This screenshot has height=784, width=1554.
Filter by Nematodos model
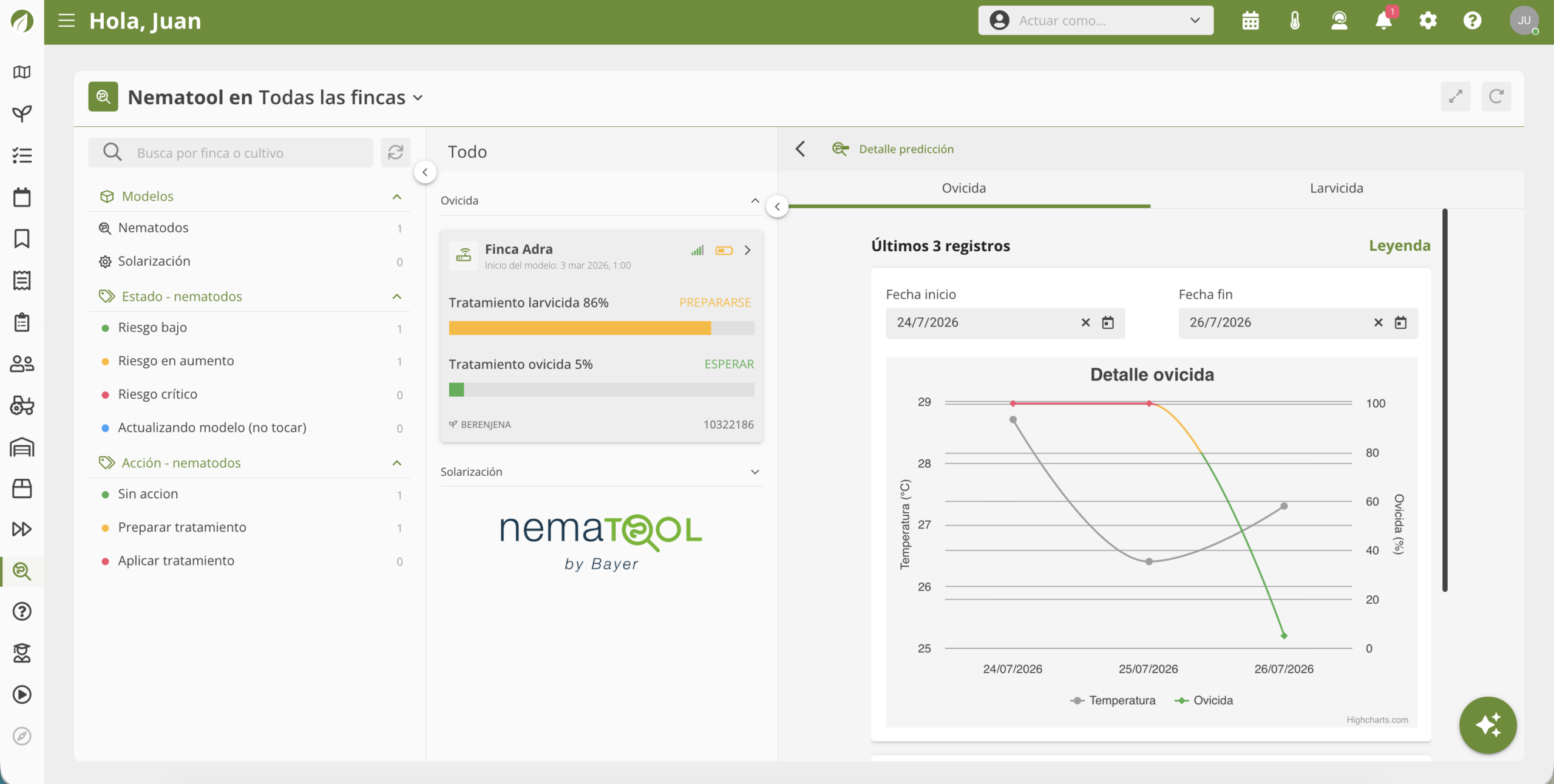tap(249, 228)
